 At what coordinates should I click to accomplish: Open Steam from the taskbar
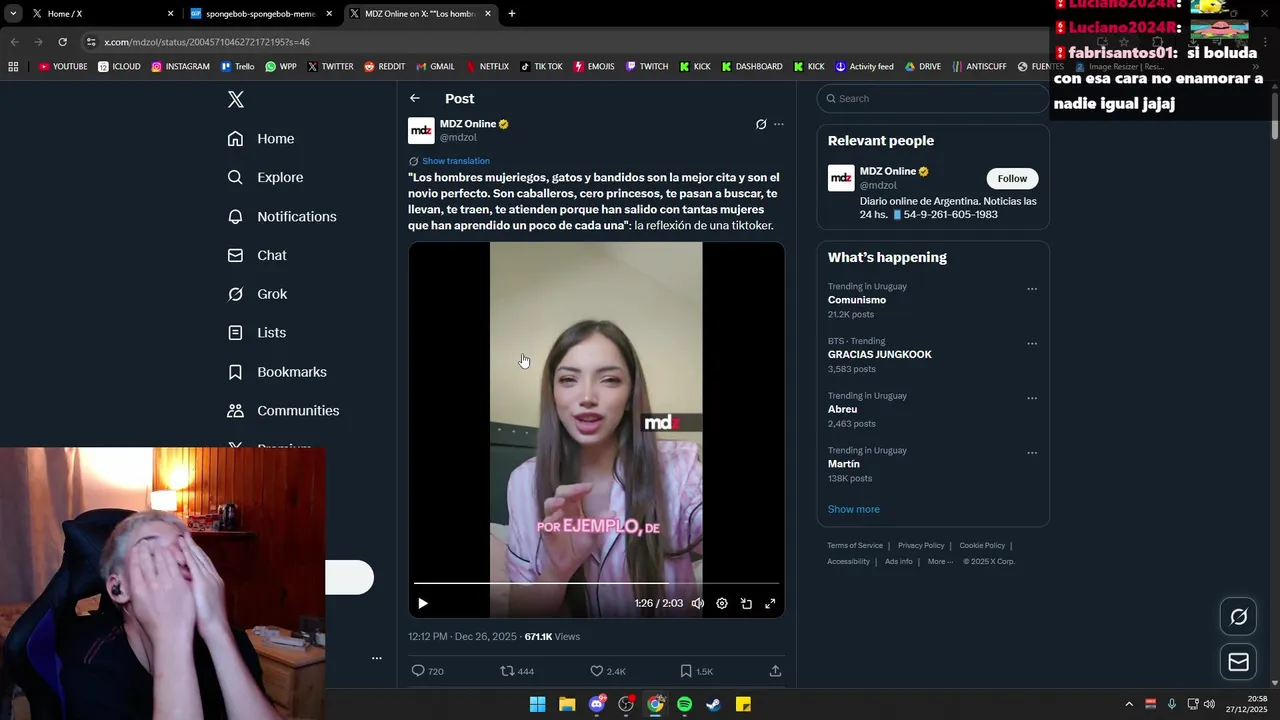714,704
